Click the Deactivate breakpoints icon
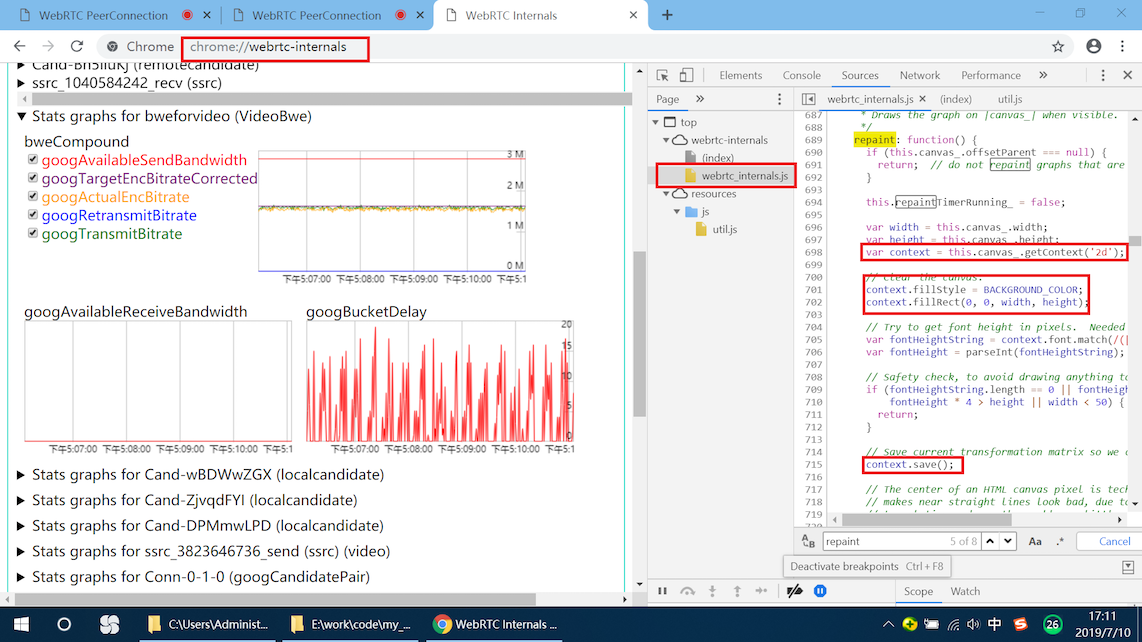1142x642 pixels. click(x=794, y=592)
